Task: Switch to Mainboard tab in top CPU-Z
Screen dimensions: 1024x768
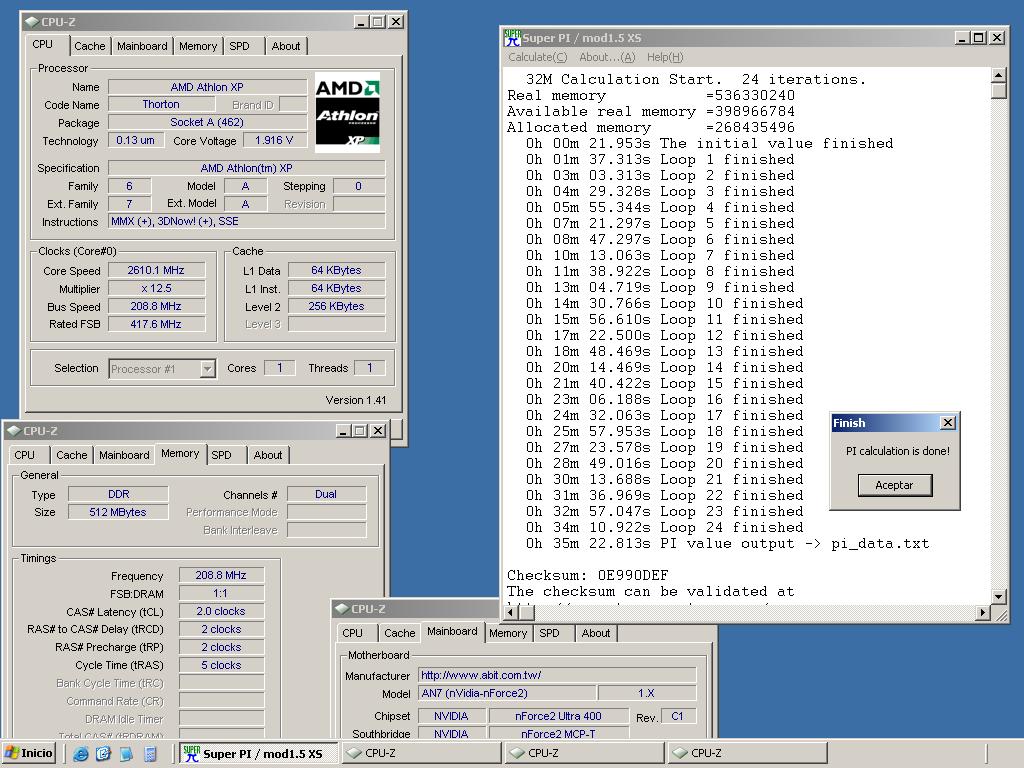Action: pos(142,46)
